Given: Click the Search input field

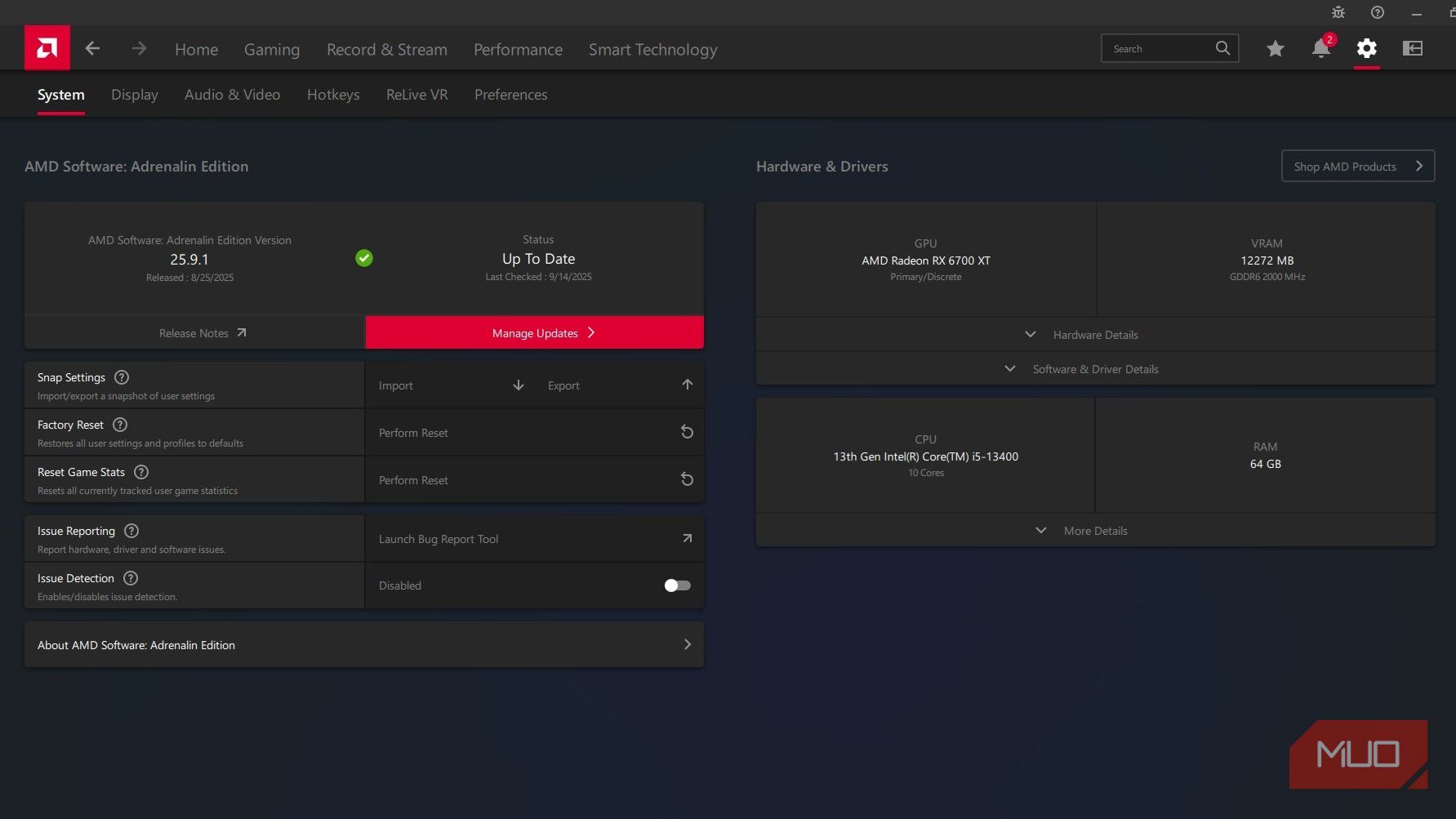Looking at the screenshot, I should (x=1160, y=49).
